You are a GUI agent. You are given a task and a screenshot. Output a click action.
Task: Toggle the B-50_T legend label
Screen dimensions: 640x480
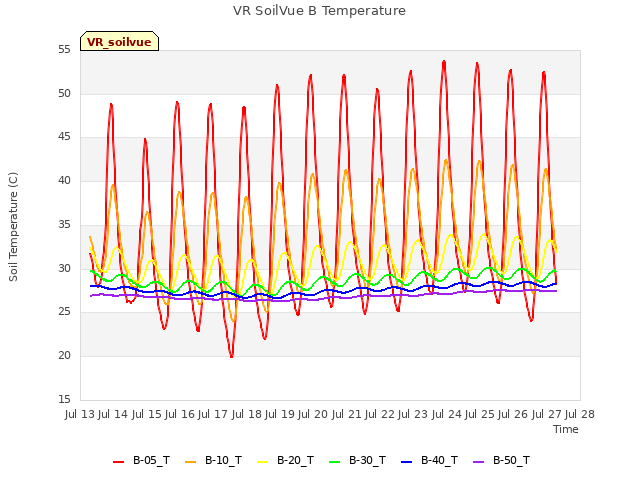click(511, 461)
